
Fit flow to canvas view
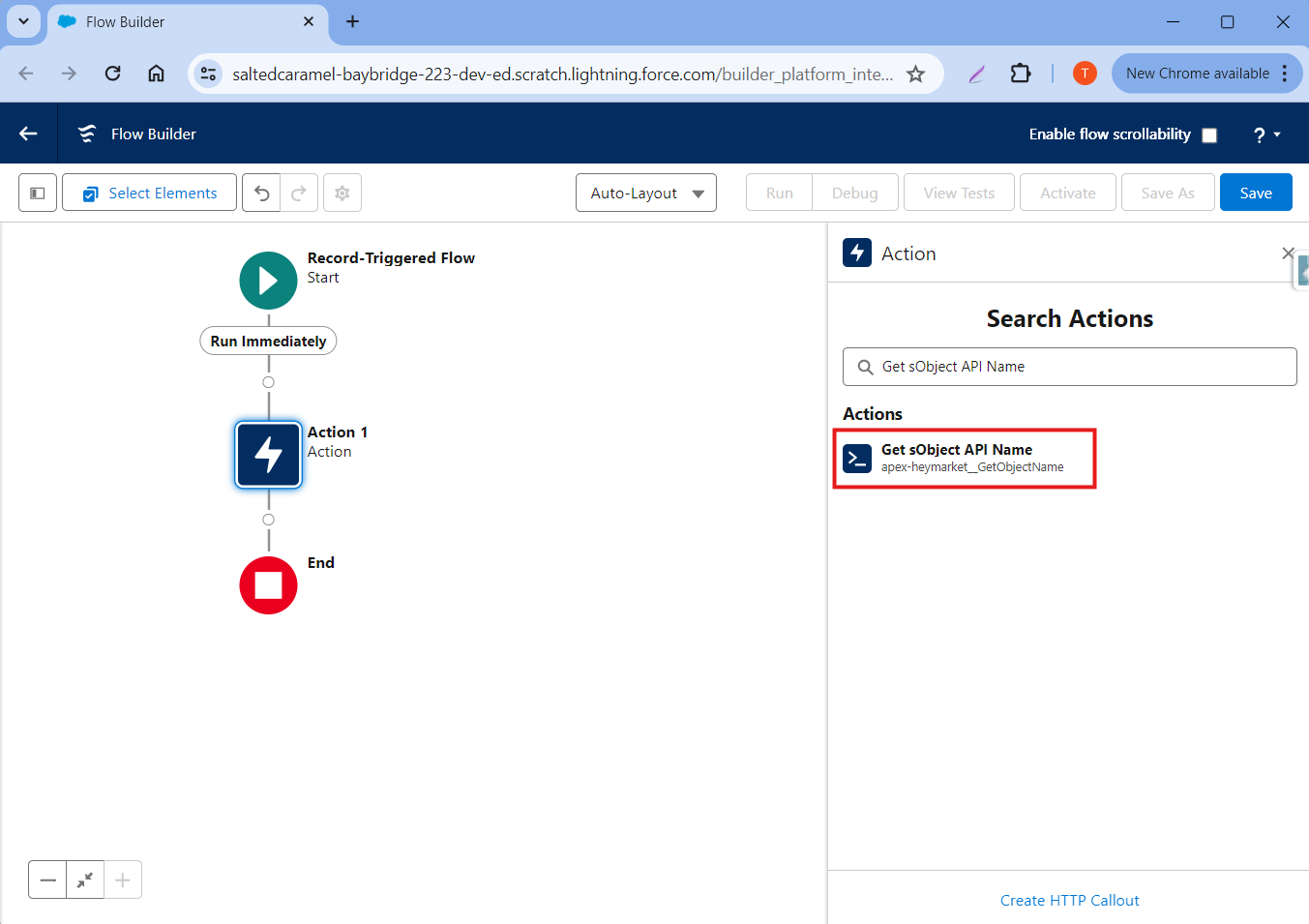(x=85, y=879)
